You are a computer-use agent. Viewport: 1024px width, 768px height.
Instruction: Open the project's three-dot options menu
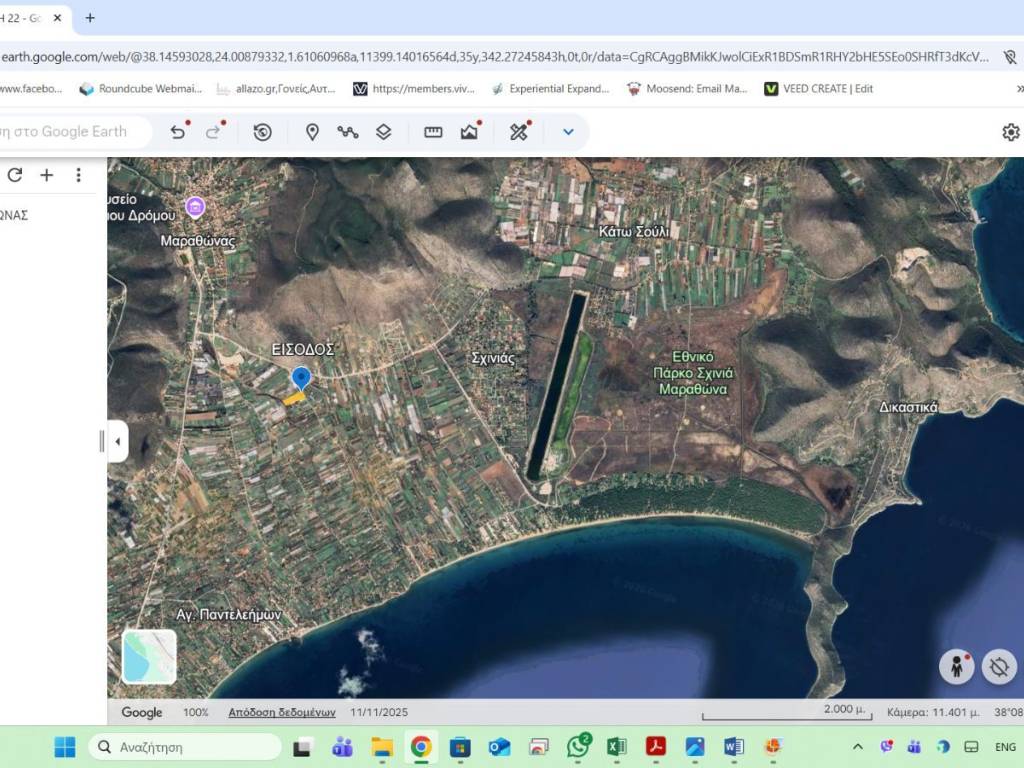point(78,175)
